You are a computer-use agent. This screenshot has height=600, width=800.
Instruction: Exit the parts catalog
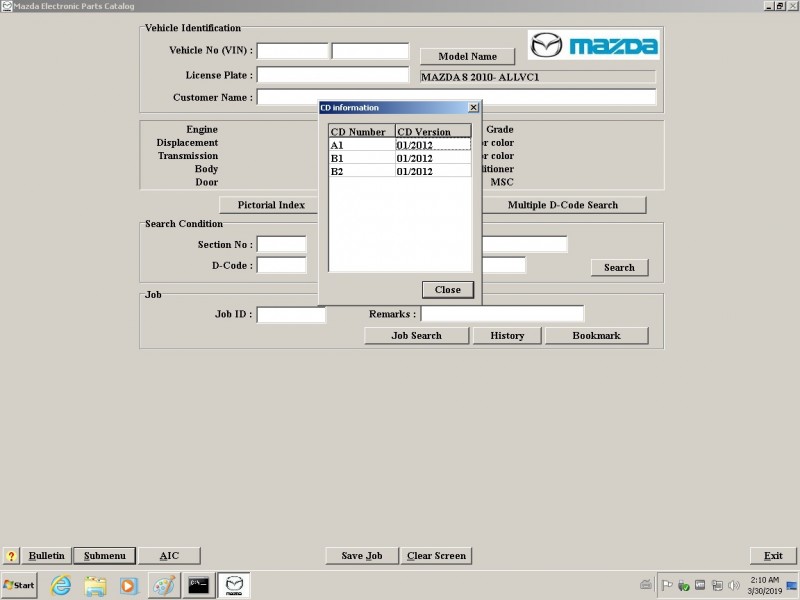pyautogui.click(x=773, y=556)
